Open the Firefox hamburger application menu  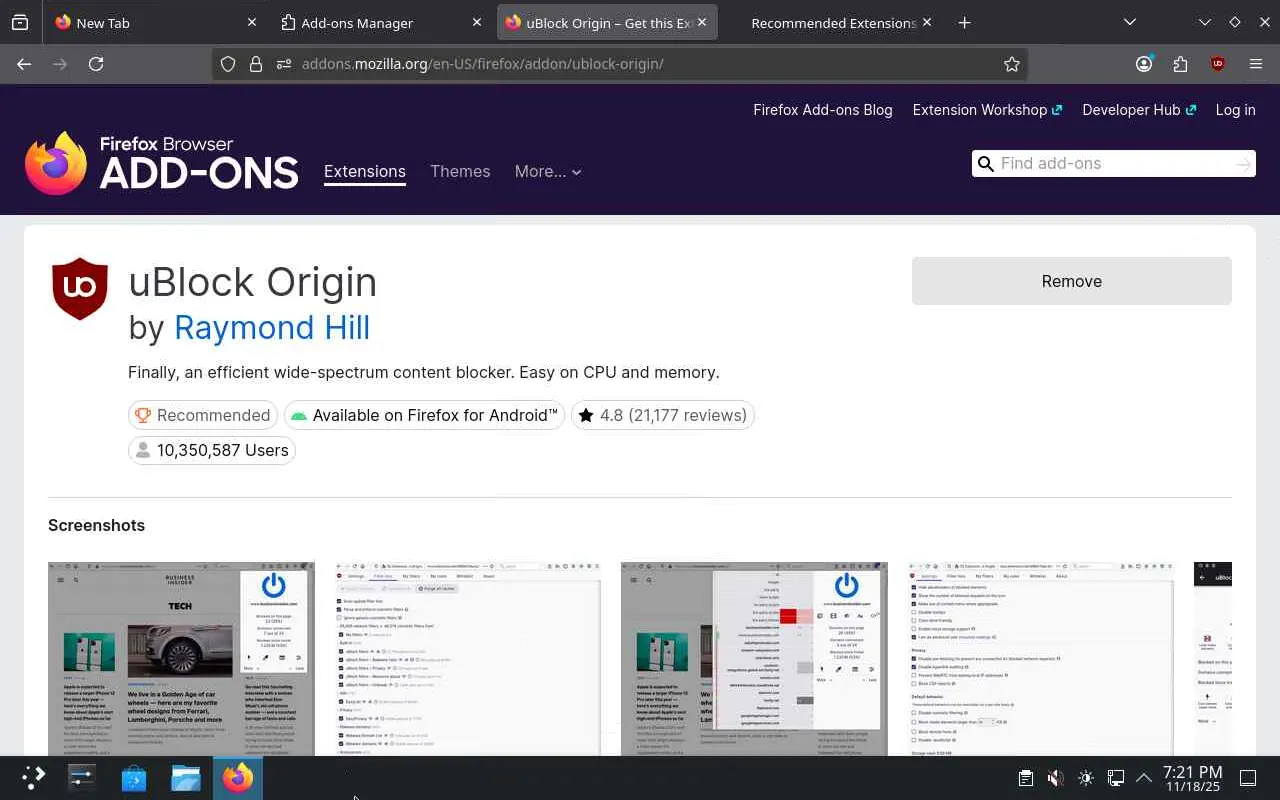tap(1256, 64)
